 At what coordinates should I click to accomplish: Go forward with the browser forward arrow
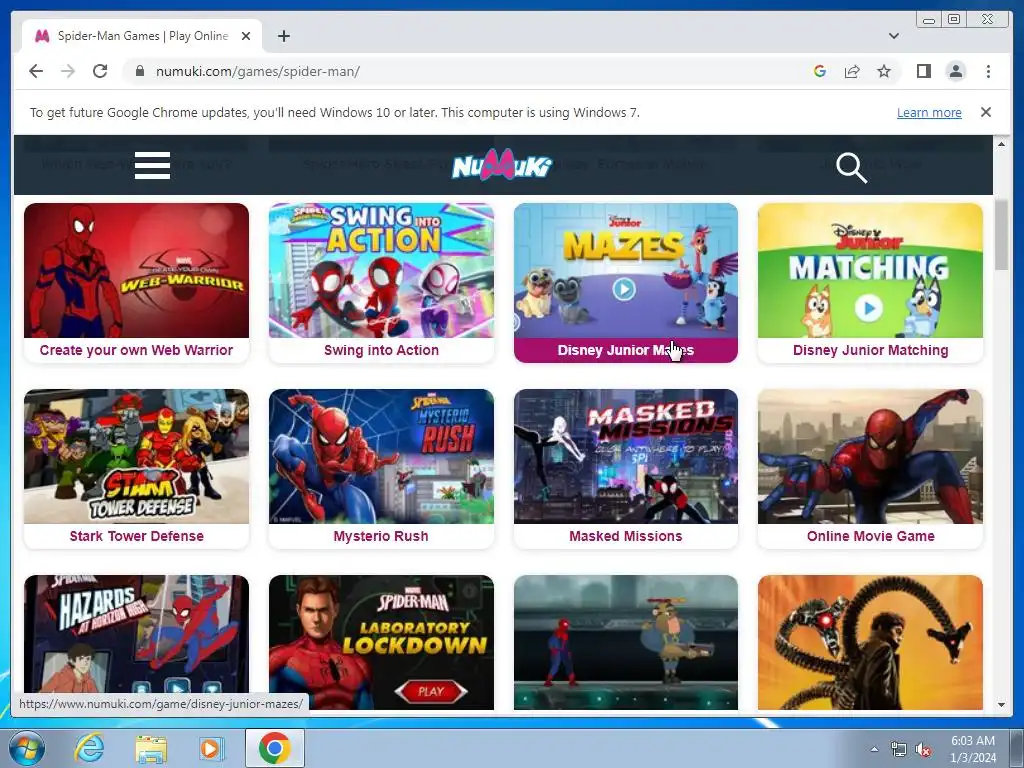68,71
